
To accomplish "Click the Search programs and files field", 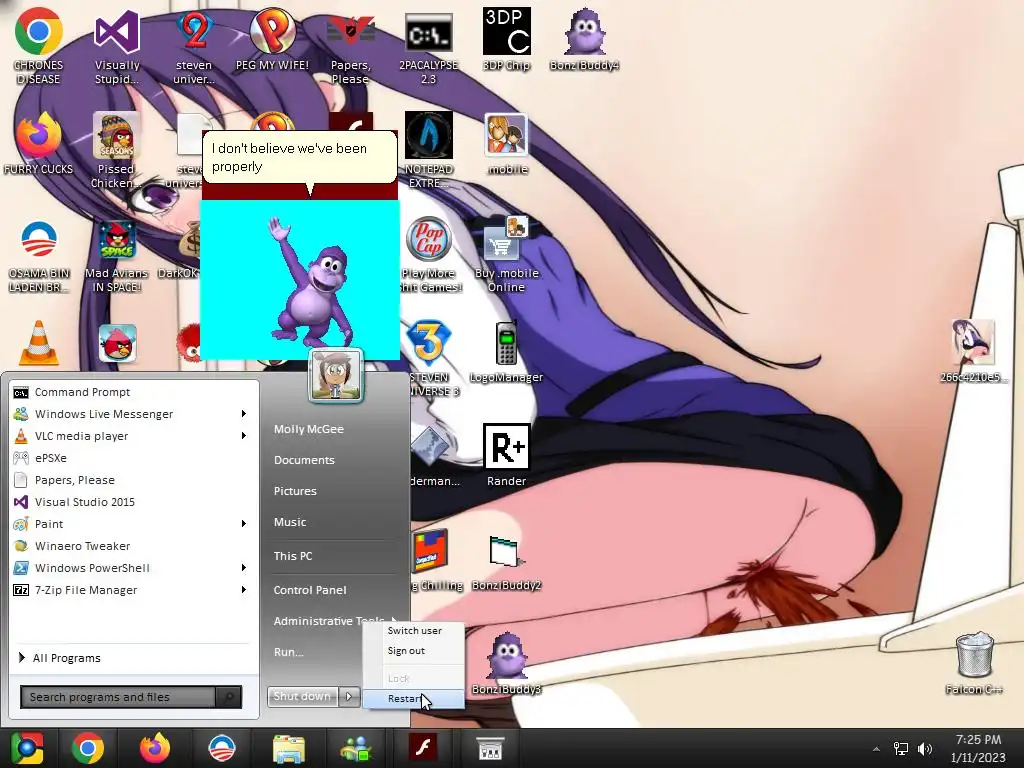I will pos(119,697).
